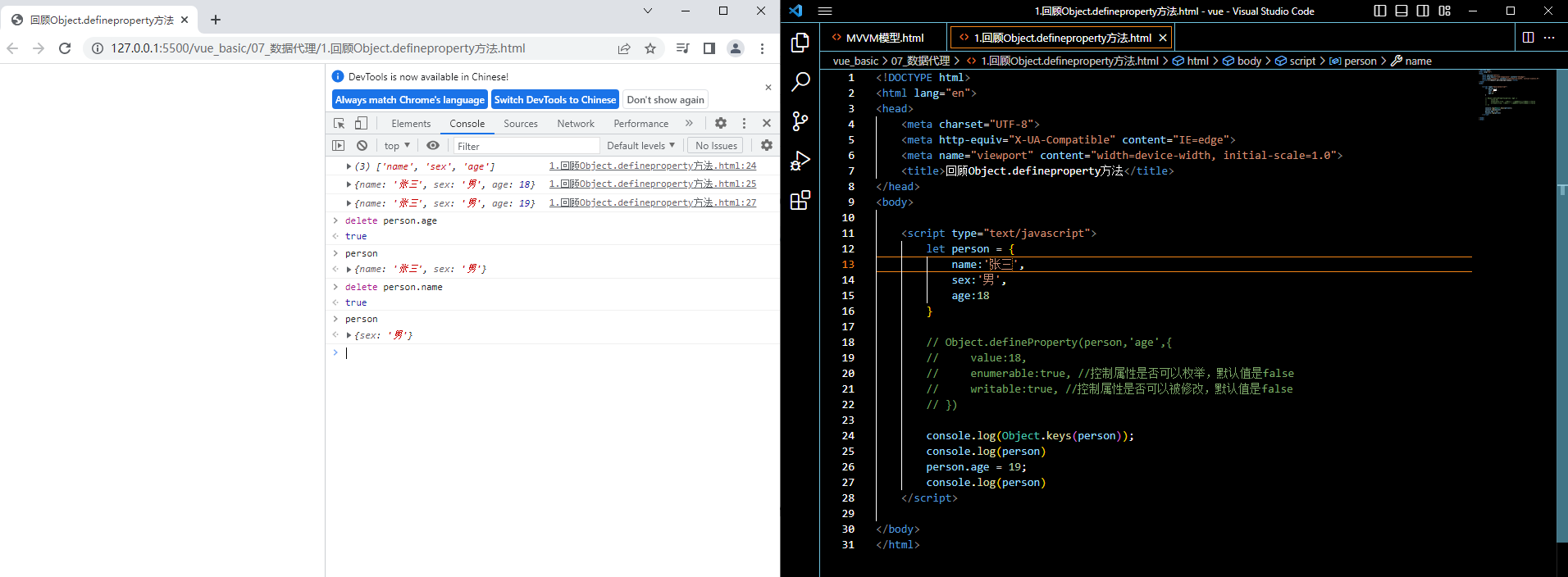Open the VS Code hamburger application menu

pyautogui.click(x=825, y=11)
